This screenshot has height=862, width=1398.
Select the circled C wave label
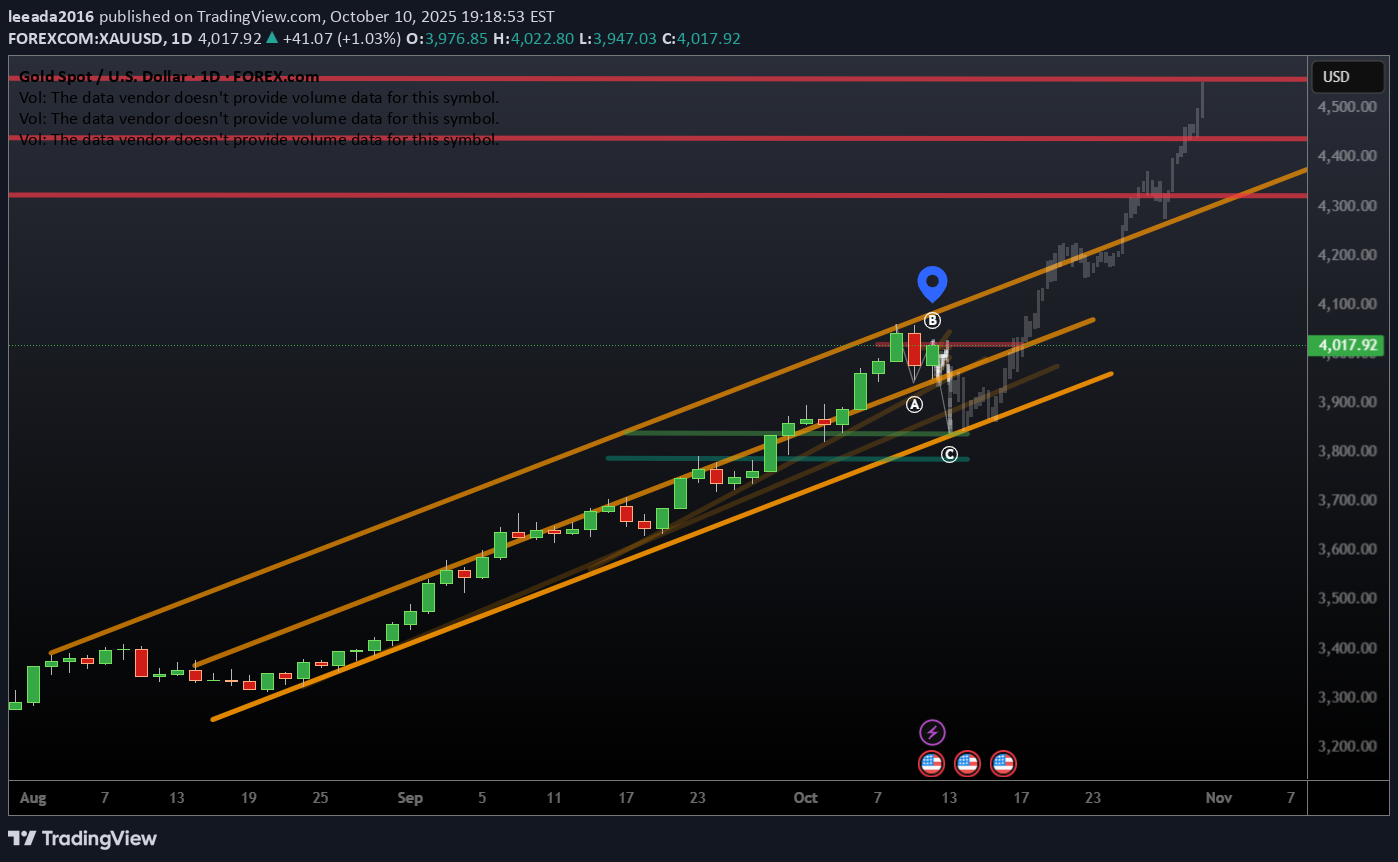click(x=949, y=455)
